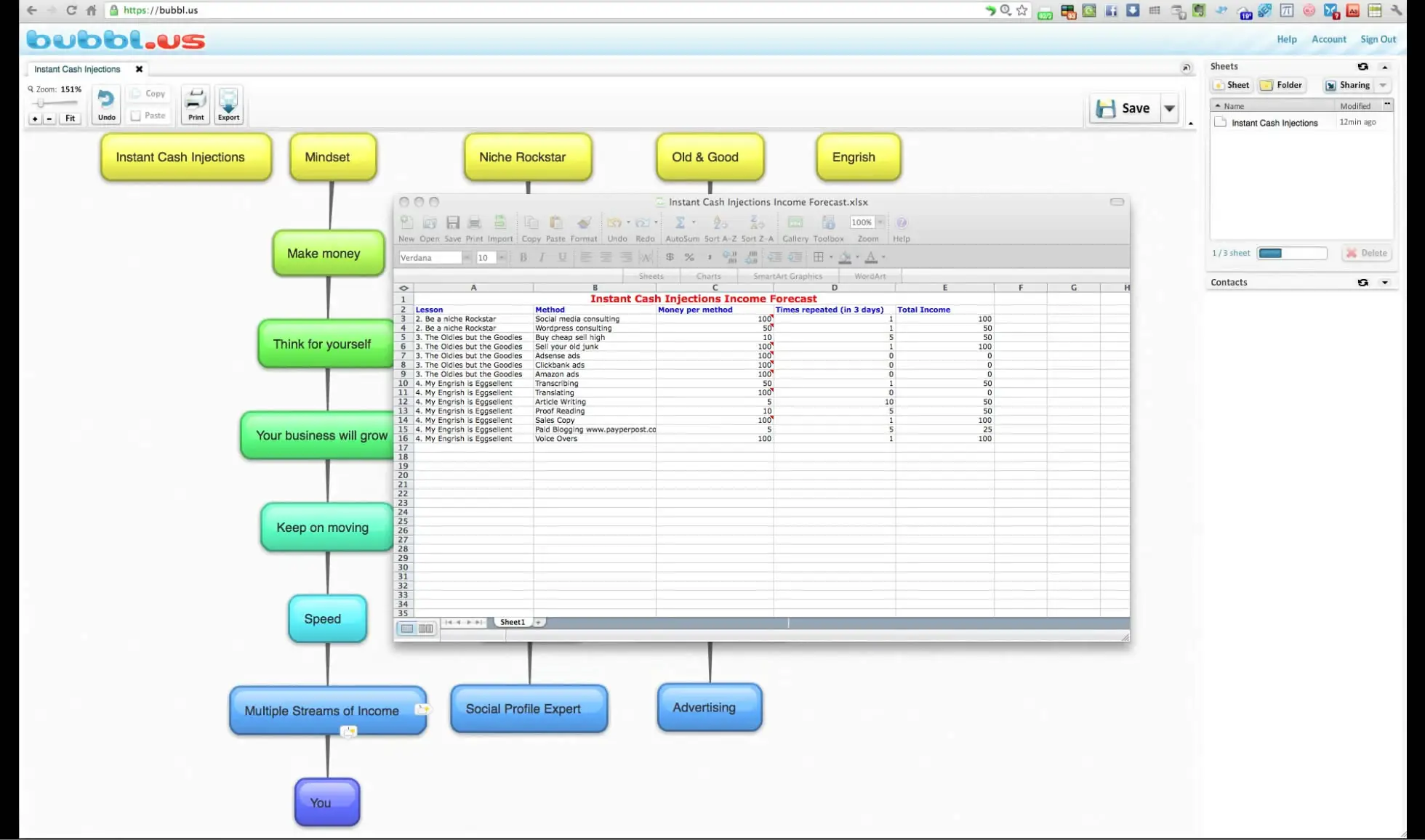Viewport: 1425px width, 840px height.
Task: Click the Fit zoom button
Action: click(70, 118)
